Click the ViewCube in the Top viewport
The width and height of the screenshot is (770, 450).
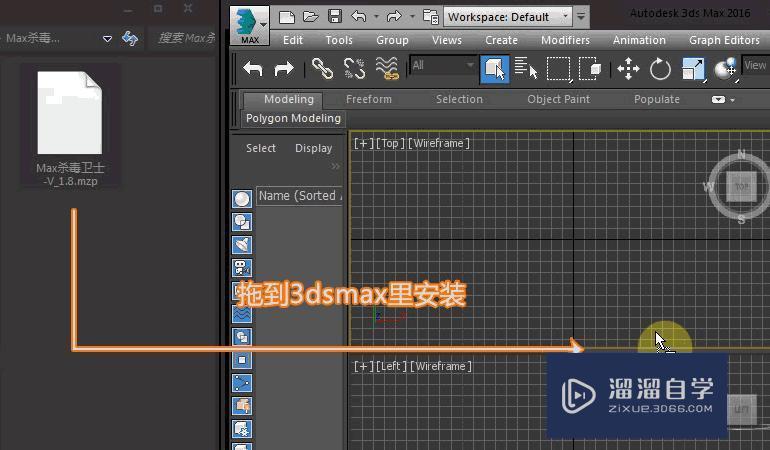(741, 187)
